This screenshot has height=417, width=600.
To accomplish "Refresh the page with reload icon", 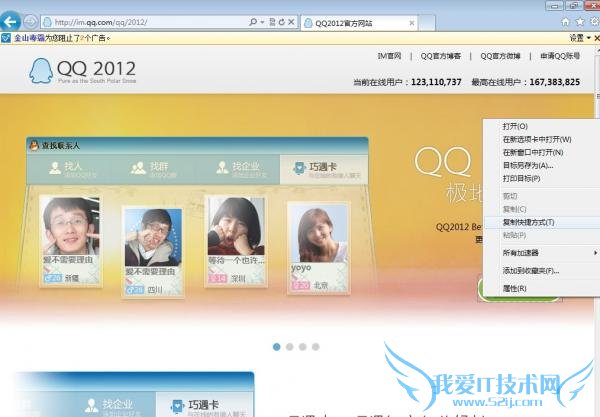I will coord(282,22).
